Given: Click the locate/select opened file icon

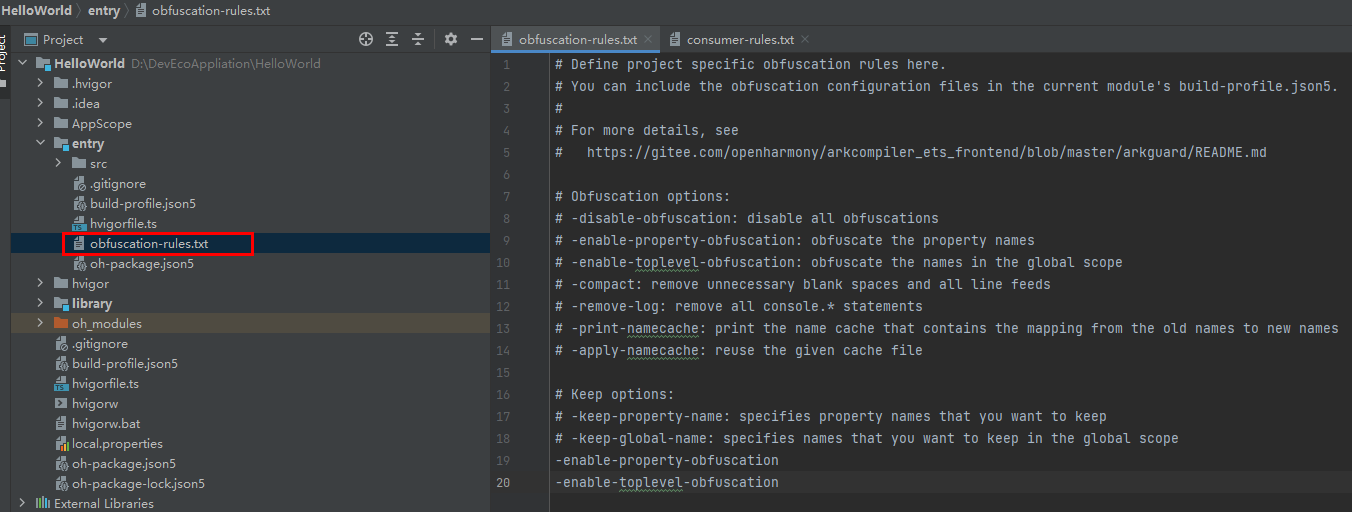Looking at the screenshot, I should point(366,40).
